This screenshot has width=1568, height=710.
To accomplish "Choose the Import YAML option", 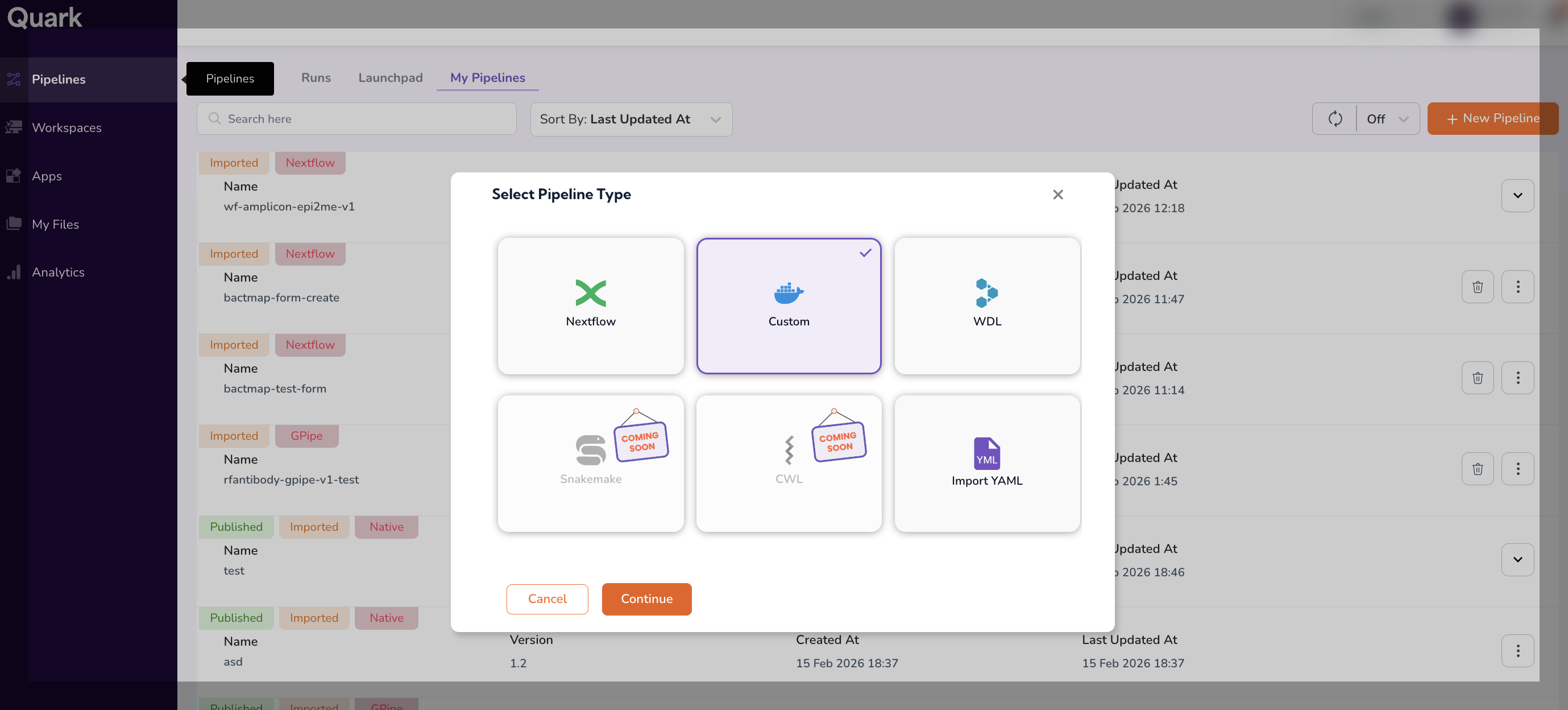I will click(986, 464).
